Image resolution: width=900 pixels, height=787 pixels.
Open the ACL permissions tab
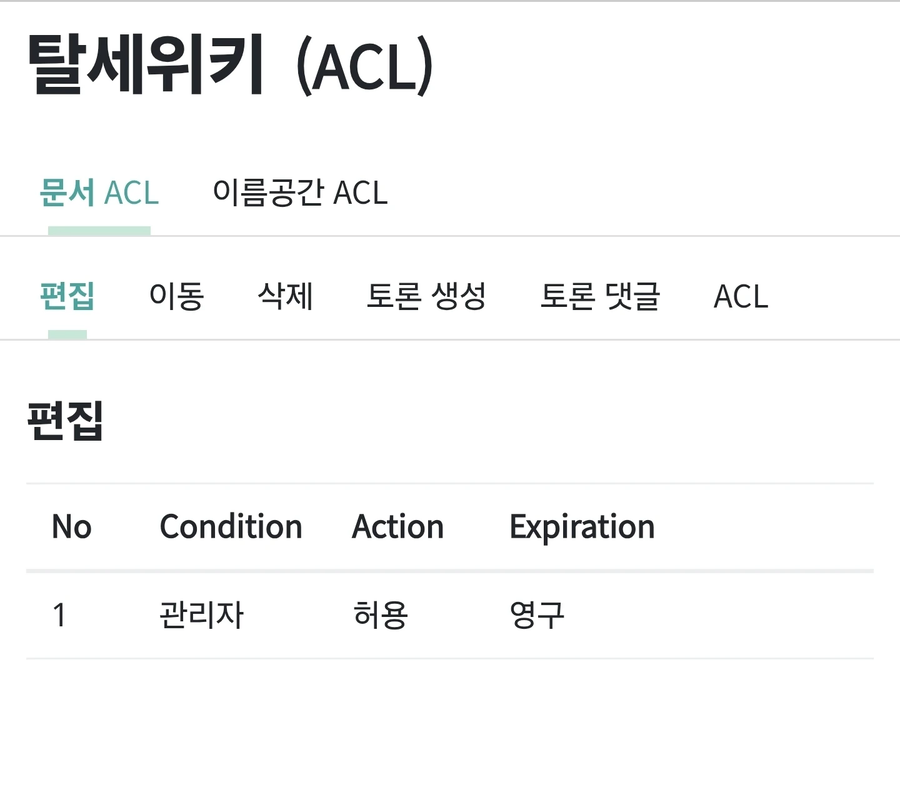point(739,296)
